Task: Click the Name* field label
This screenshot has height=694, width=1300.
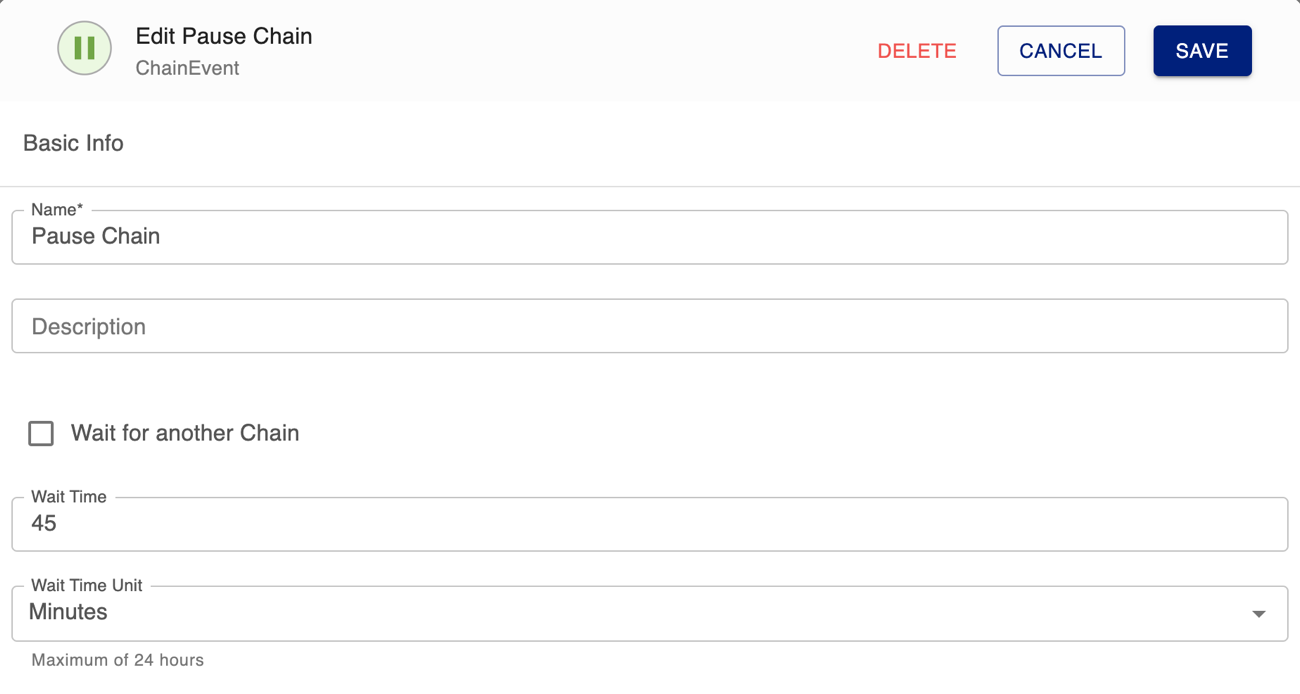Action: pyautogui.click(x=57, y=209)
